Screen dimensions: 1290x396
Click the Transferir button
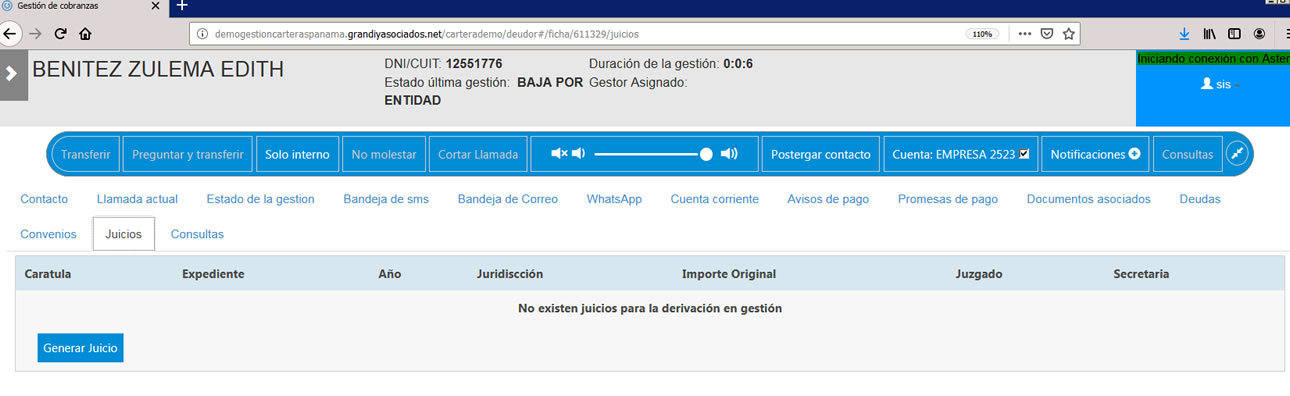pos(85,155)
